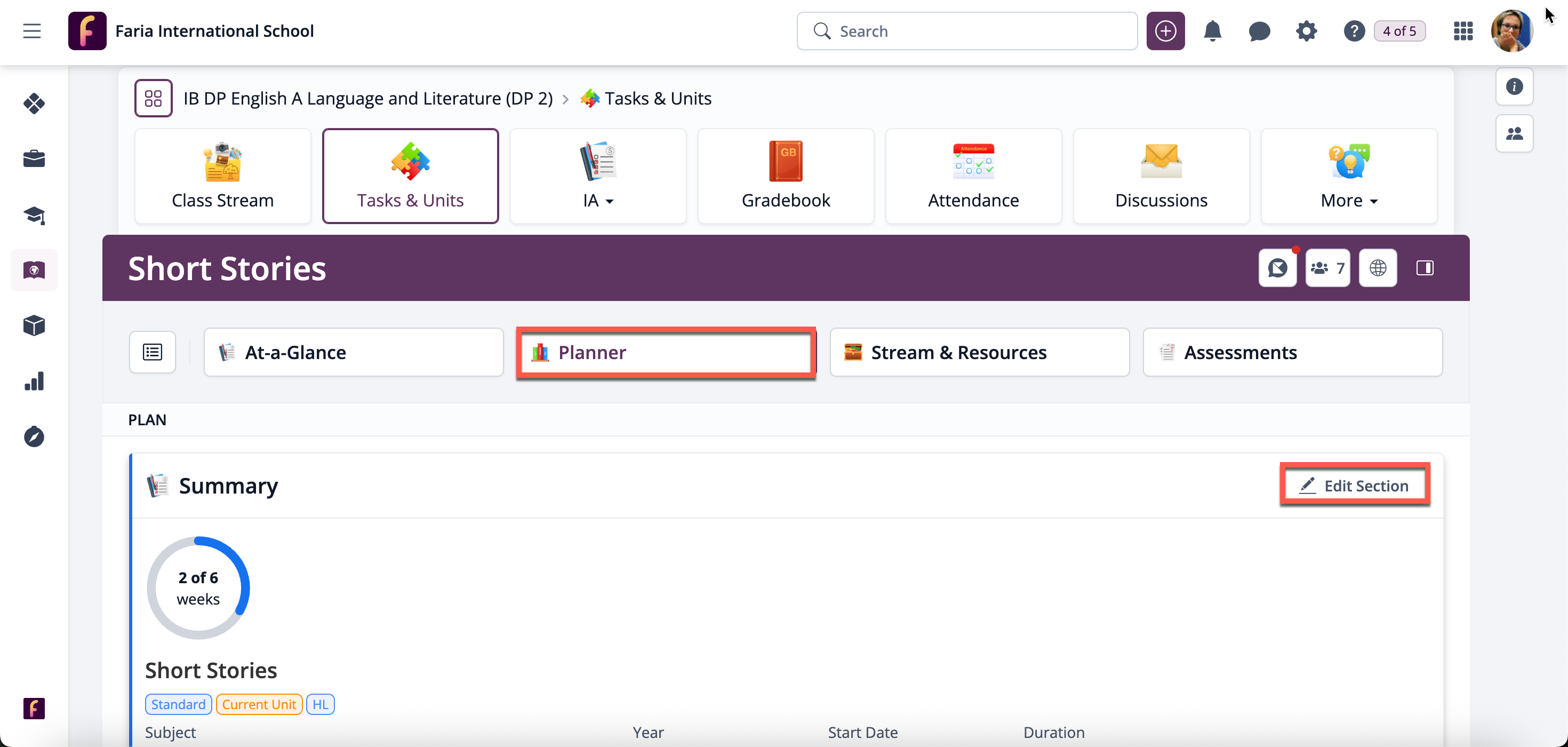1568x747 pixels.
Task: Click the purple plus quick-add button
Action: (x=1165, y=31)
